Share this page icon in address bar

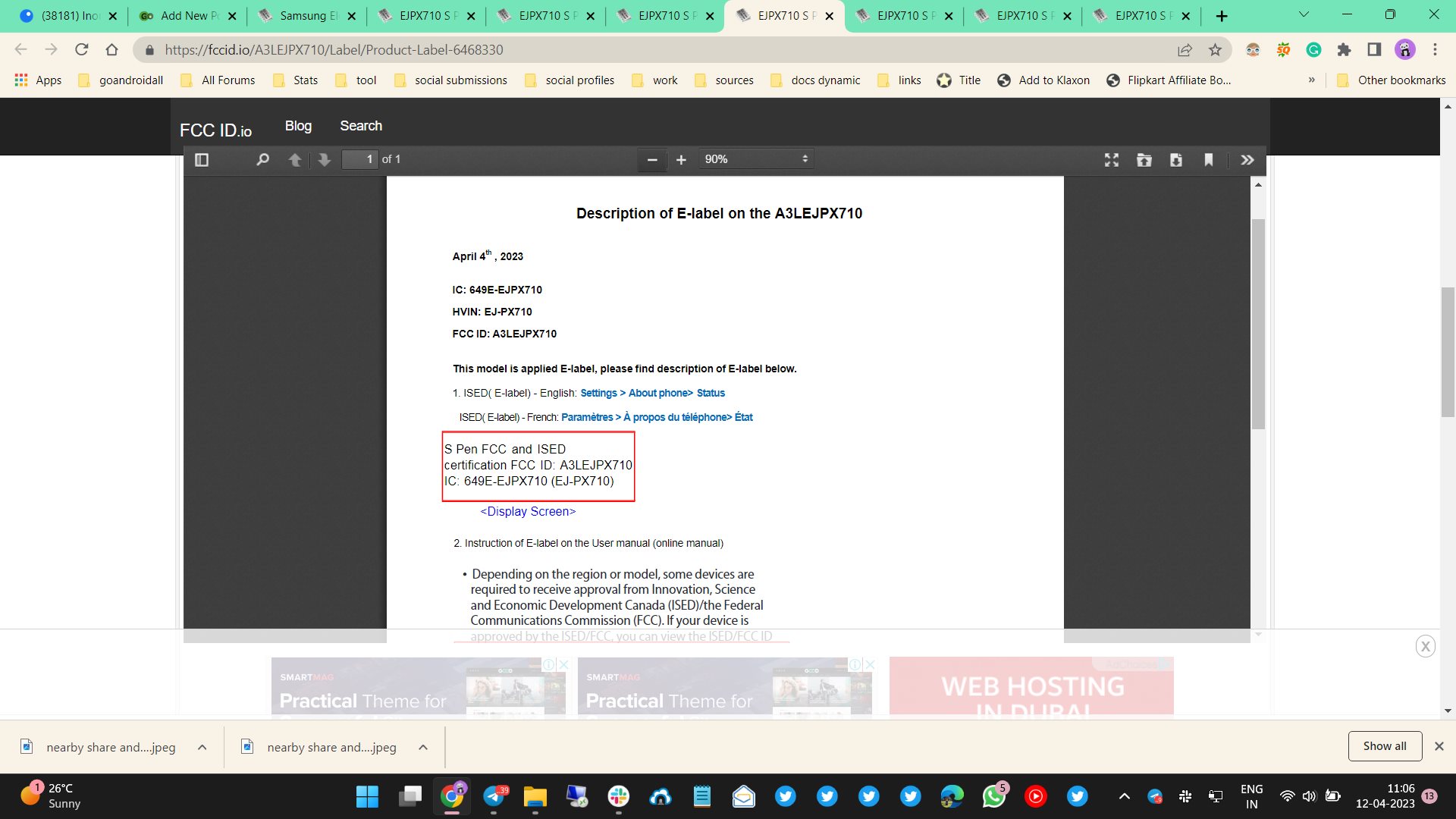(1185, 50)
